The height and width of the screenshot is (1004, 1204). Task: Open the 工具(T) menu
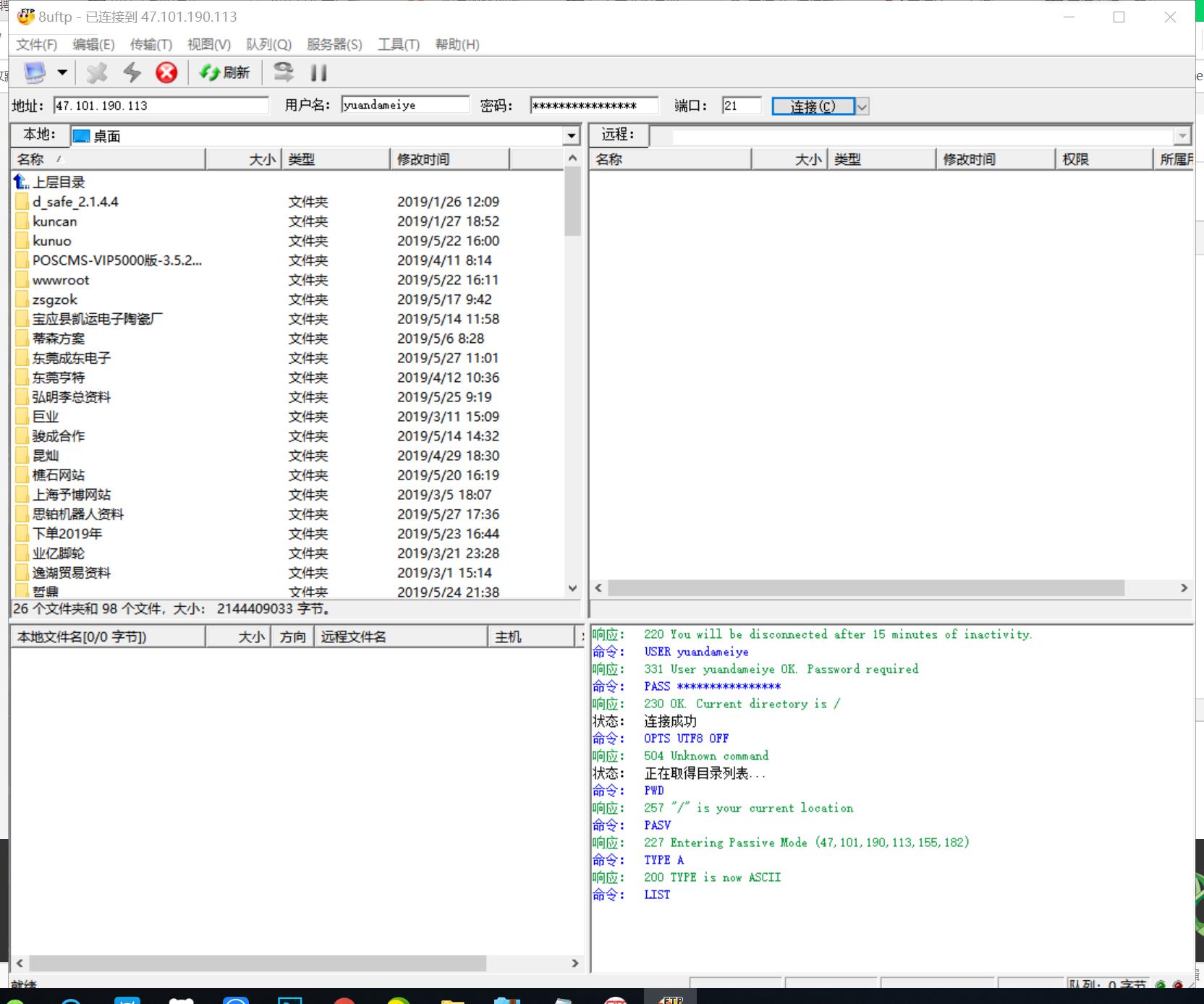399,44
